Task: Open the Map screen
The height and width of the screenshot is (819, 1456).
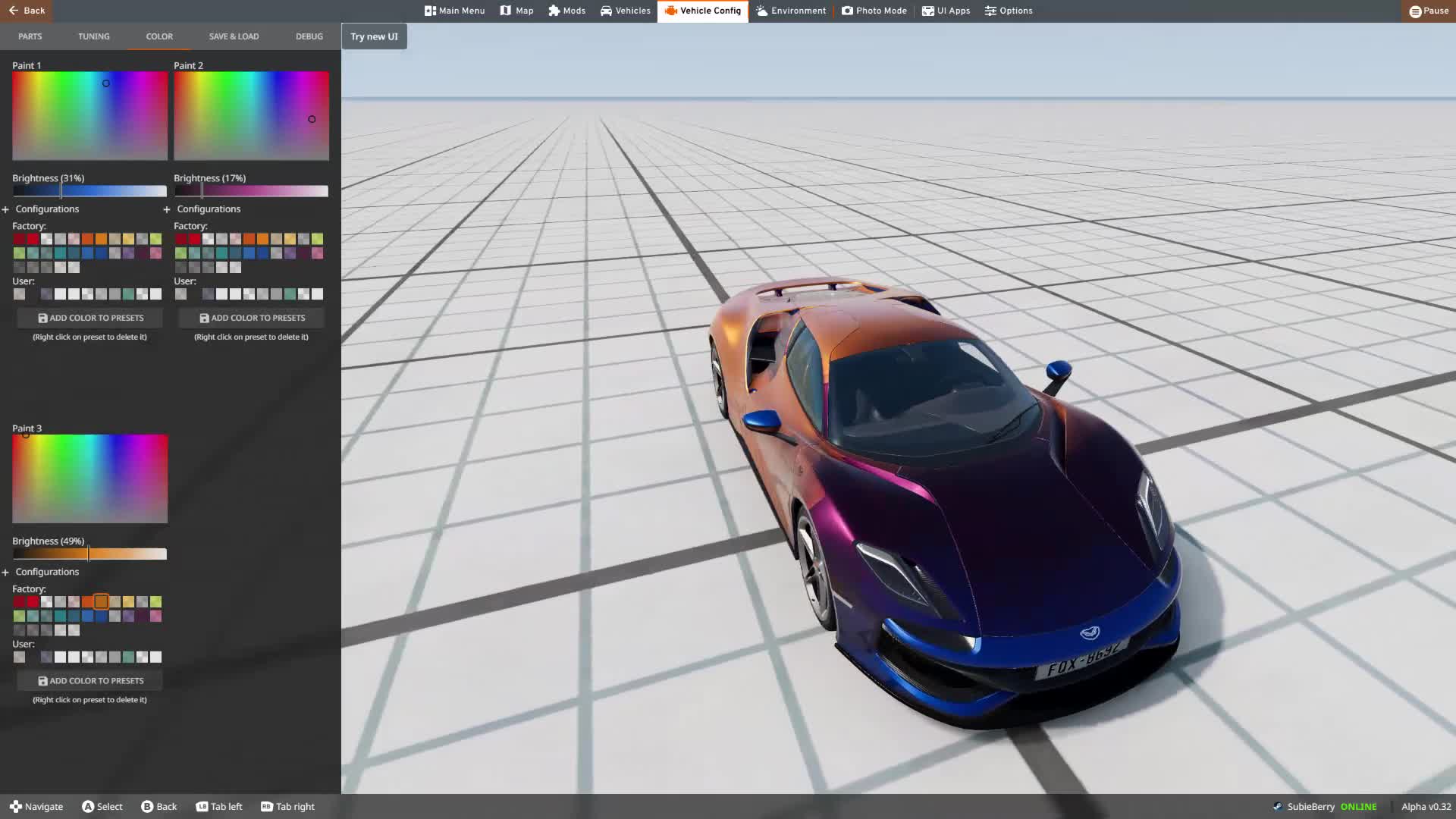Action: pyautogui.click(x=516, y=11)
